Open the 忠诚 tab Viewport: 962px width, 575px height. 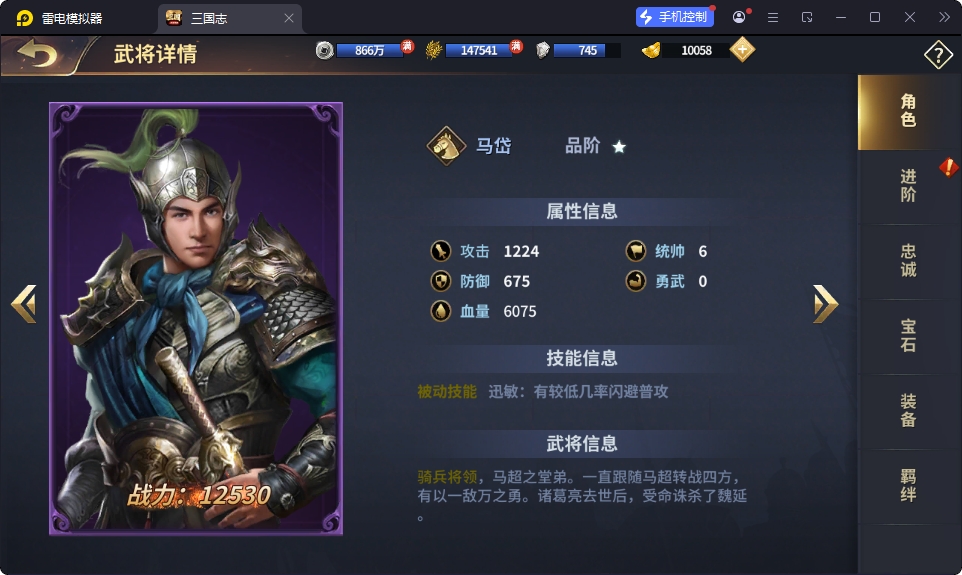[908, 261]
